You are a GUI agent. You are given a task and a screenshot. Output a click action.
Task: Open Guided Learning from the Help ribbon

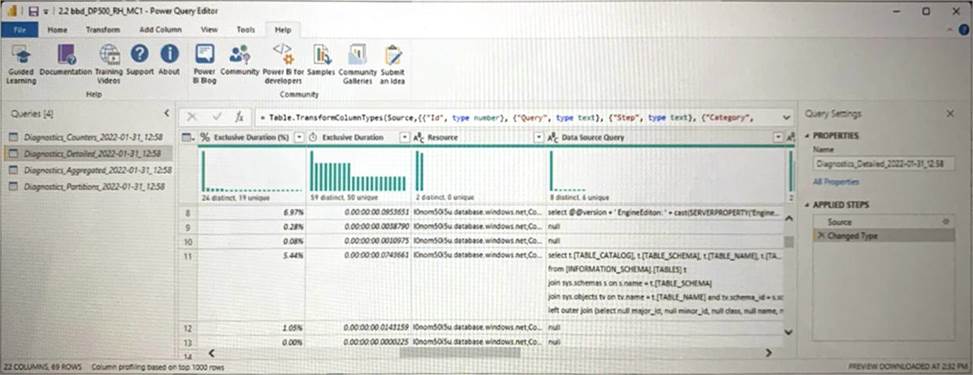point(20,64)
